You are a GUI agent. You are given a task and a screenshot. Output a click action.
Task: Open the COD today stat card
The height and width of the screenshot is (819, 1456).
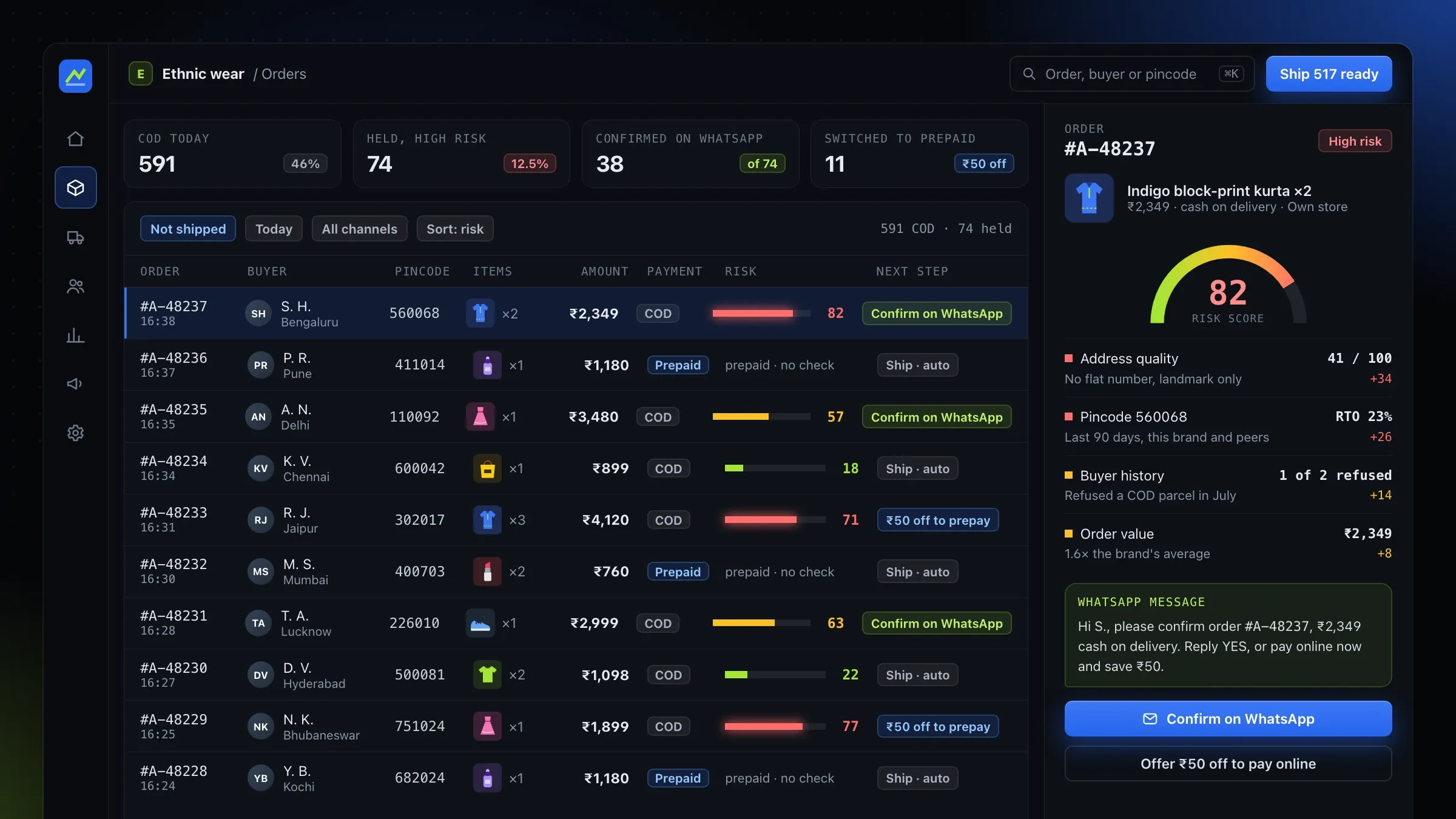point(232,153)
